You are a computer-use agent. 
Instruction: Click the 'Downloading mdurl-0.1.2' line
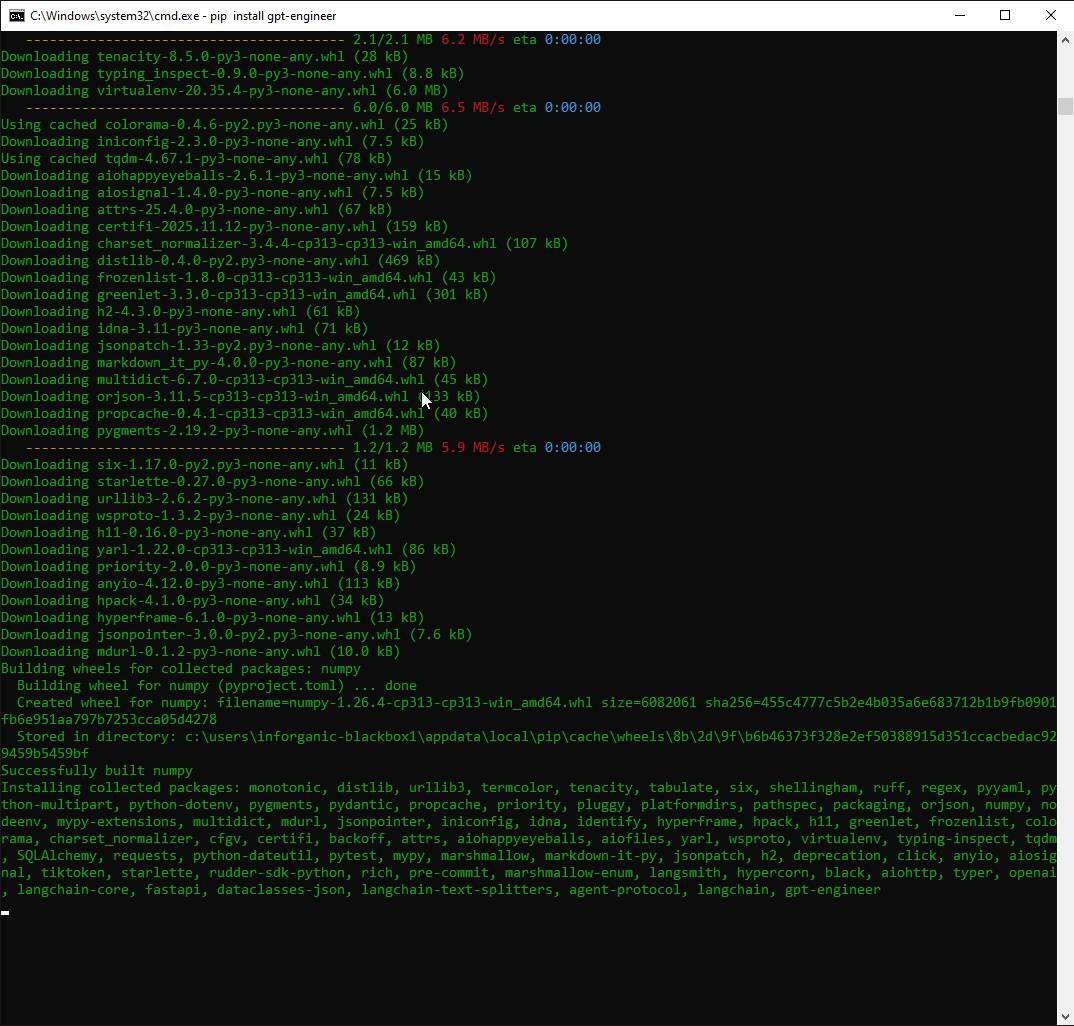point(200,651)
